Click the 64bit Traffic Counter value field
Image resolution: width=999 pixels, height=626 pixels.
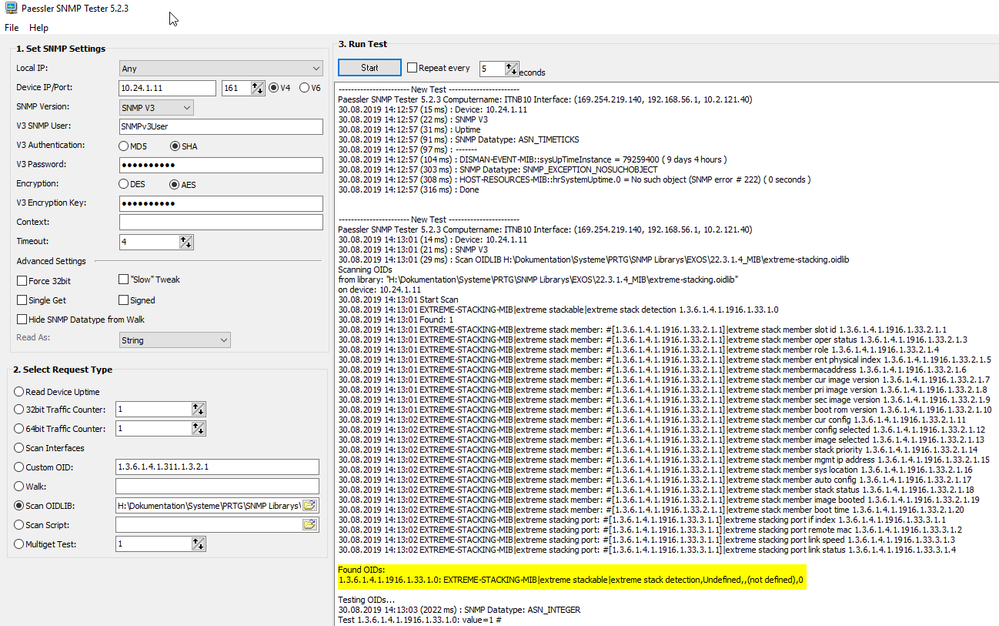pos(154,429)
